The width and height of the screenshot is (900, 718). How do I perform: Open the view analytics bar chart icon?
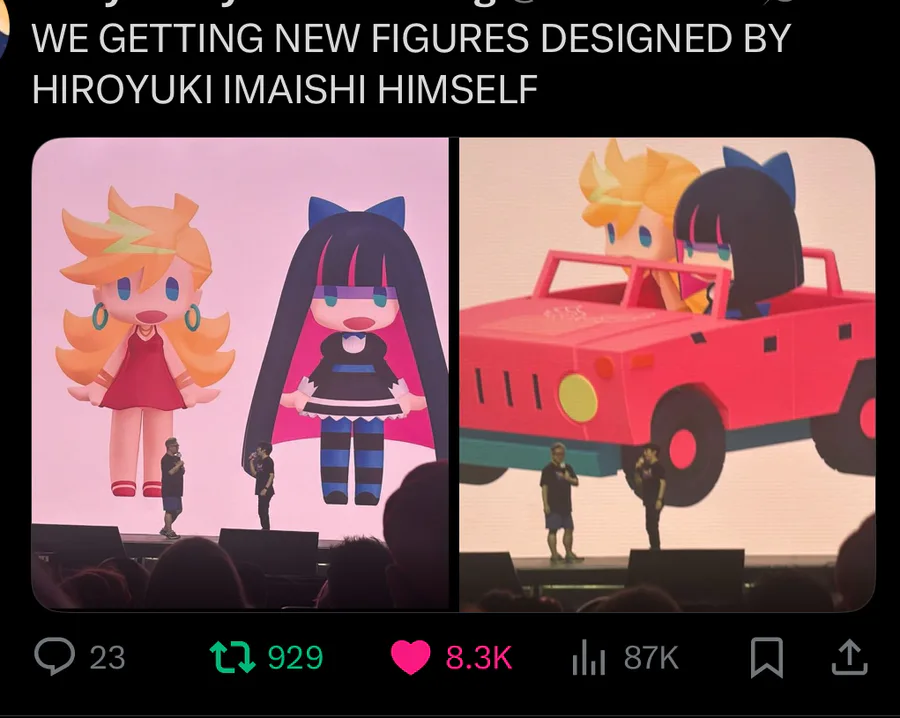tap(588, 658)
